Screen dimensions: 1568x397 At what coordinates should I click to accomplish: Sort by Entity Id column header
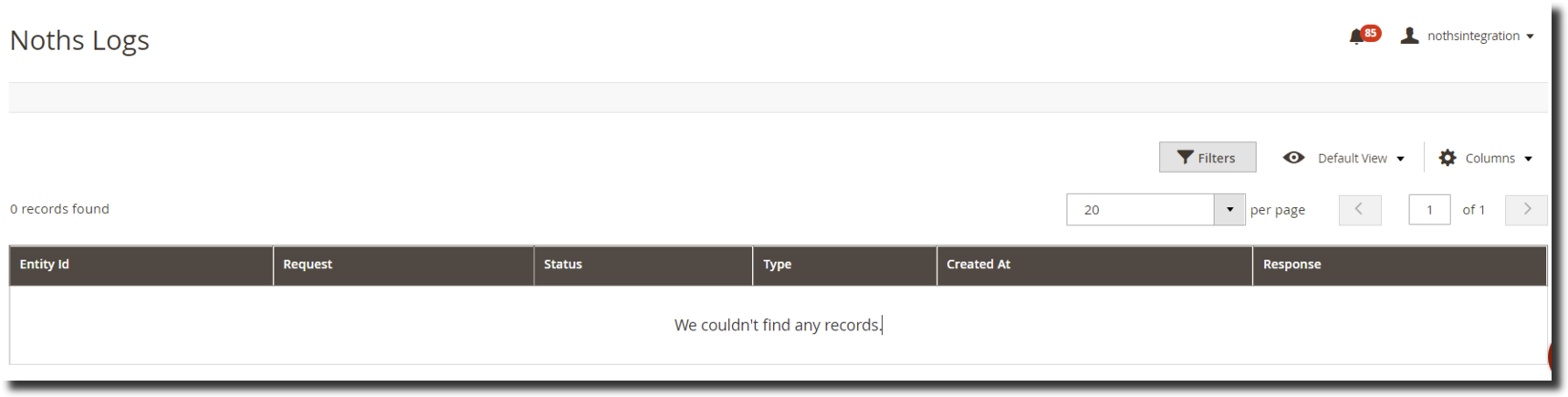pyautogui.click(x=45, y=265)
